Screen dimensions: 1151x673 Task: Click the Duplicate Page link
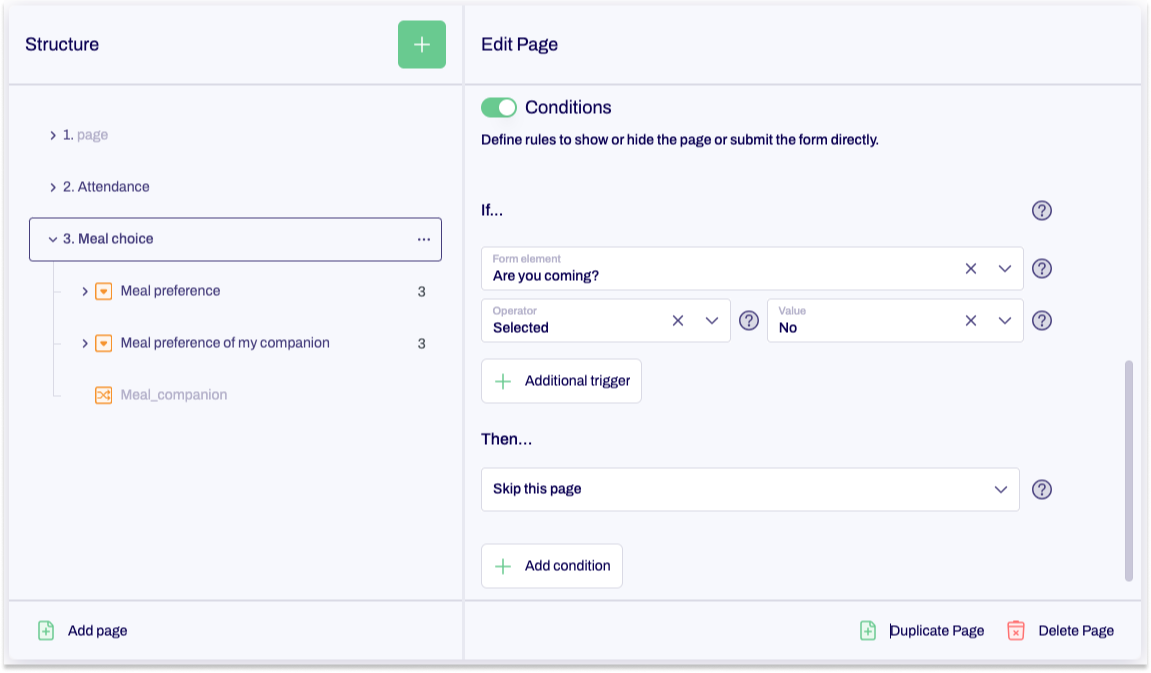[937, 630]
